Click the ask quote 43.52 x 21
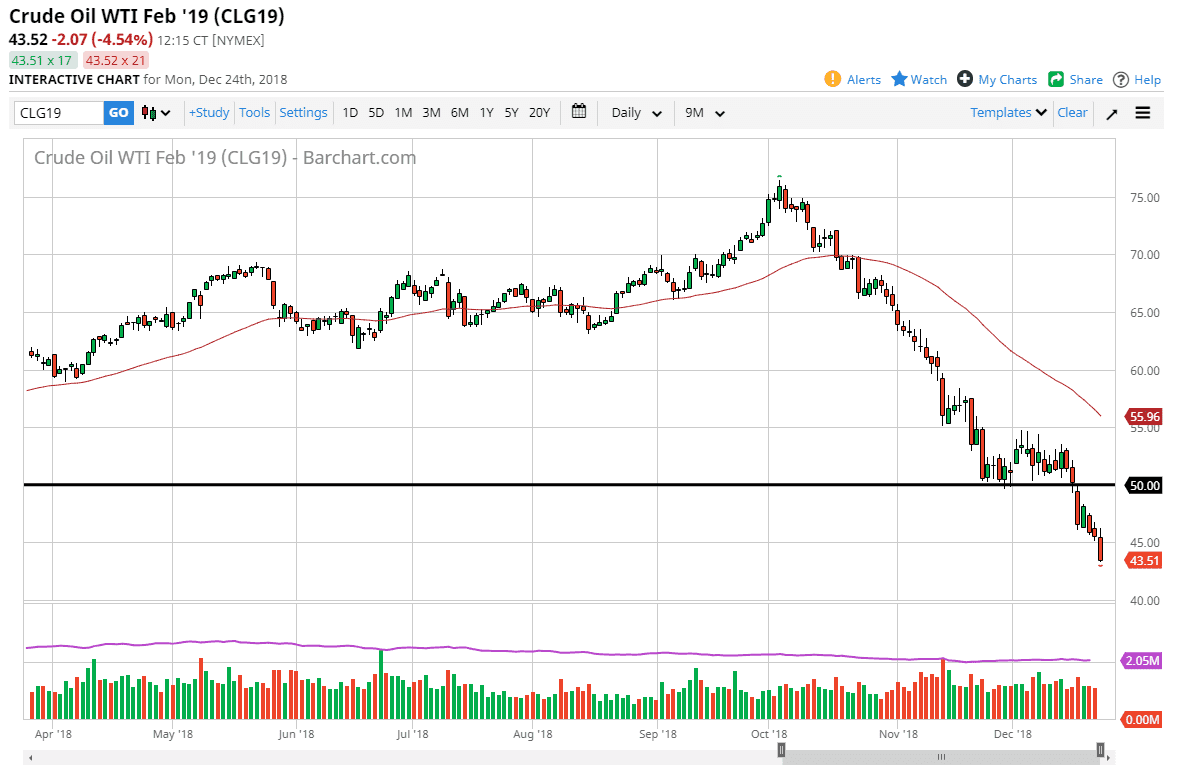The height and width of the screenshot is (766, 1177). [x=116, y=60]
